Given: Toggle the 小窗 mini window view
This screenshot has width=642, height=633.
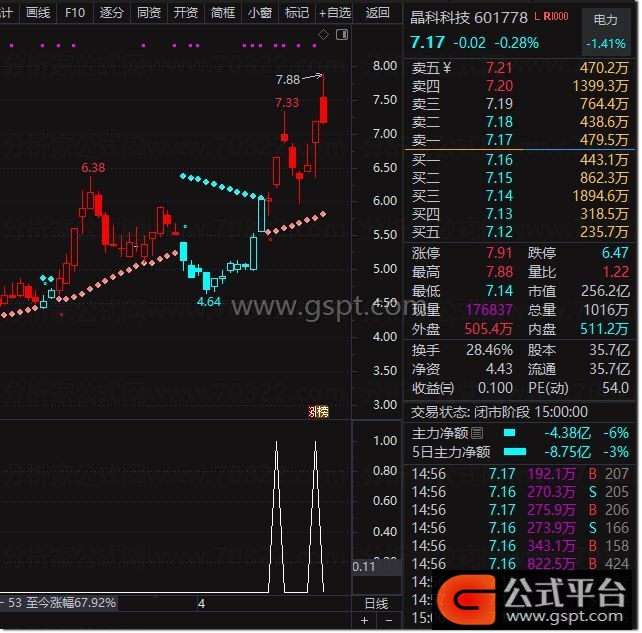Looking at the screenshot, I should point(259,13).
